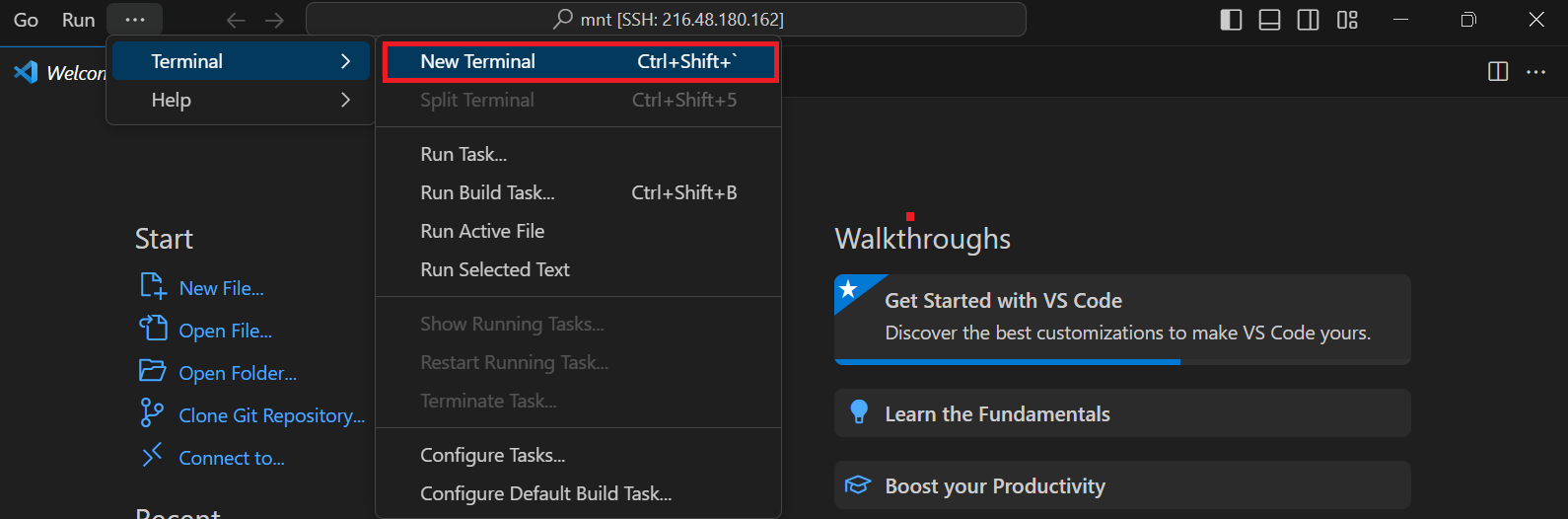Click the Boost your Productivity graduation cap icon
This screenshot has width=1568, height=519.
click(858, 485)
